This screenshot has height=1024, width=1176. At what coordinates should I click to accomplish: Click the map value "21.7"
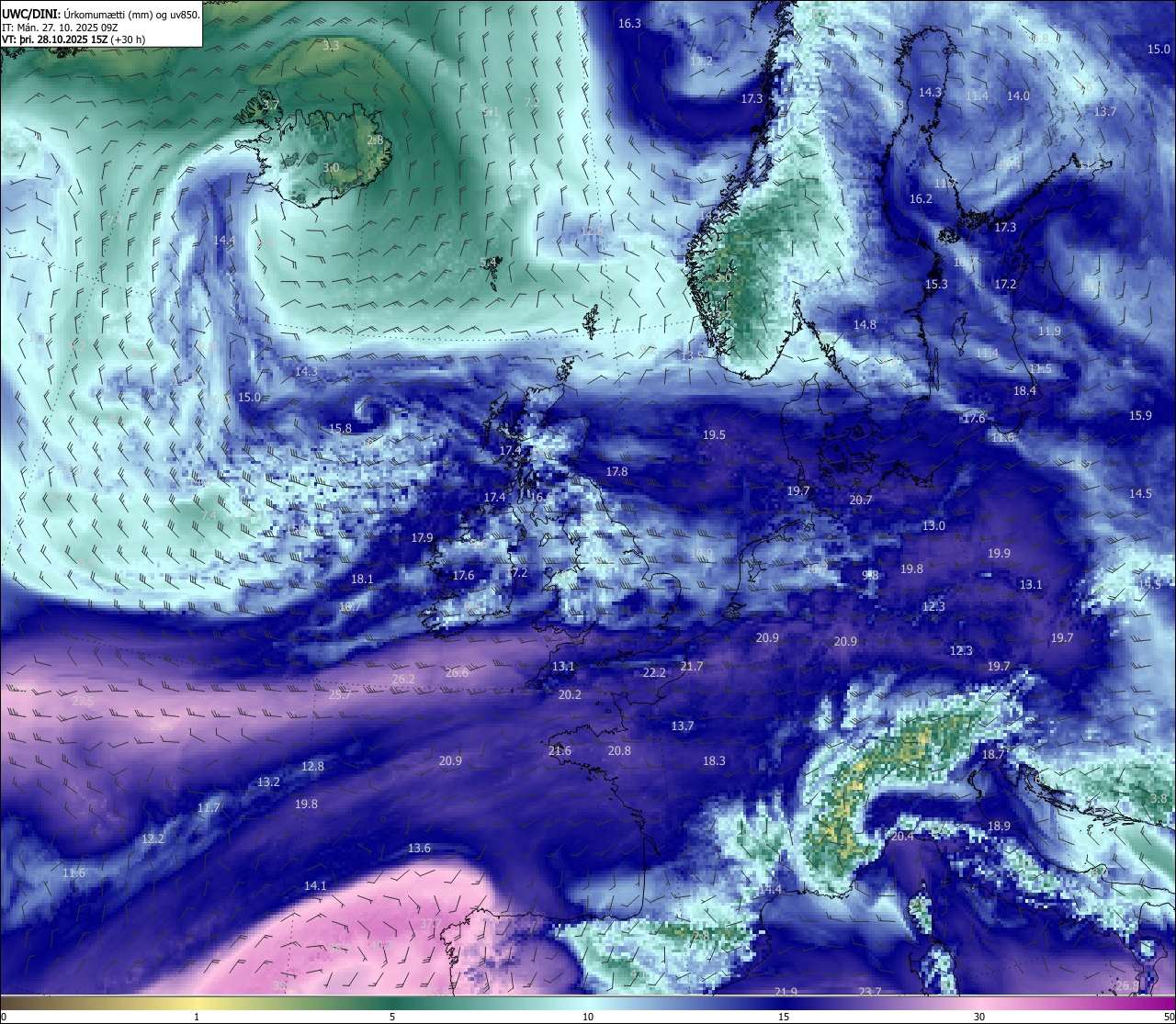(x=691, y=666)
